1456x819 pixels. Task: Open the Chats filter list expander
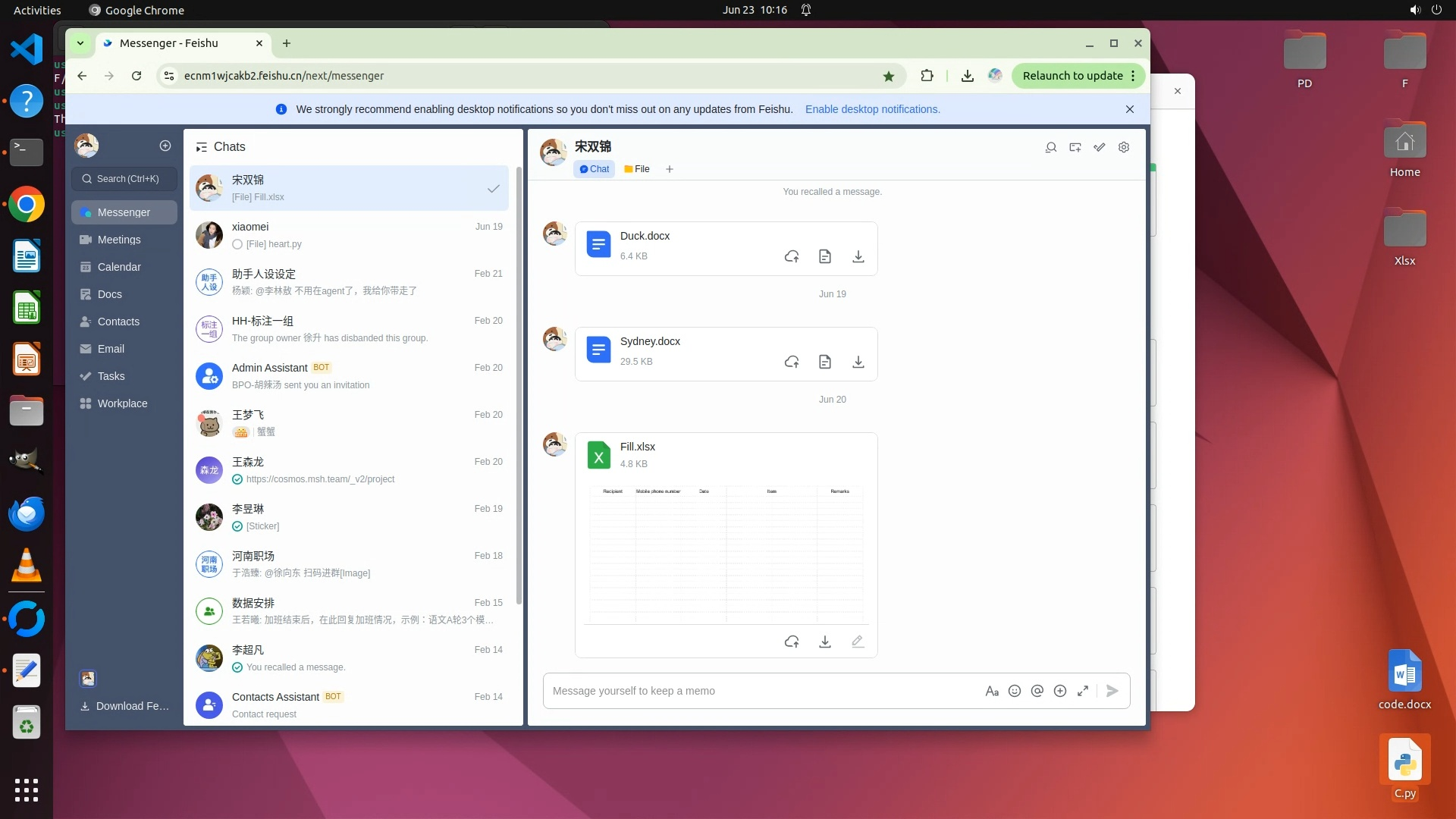click(x=201, y=147)
